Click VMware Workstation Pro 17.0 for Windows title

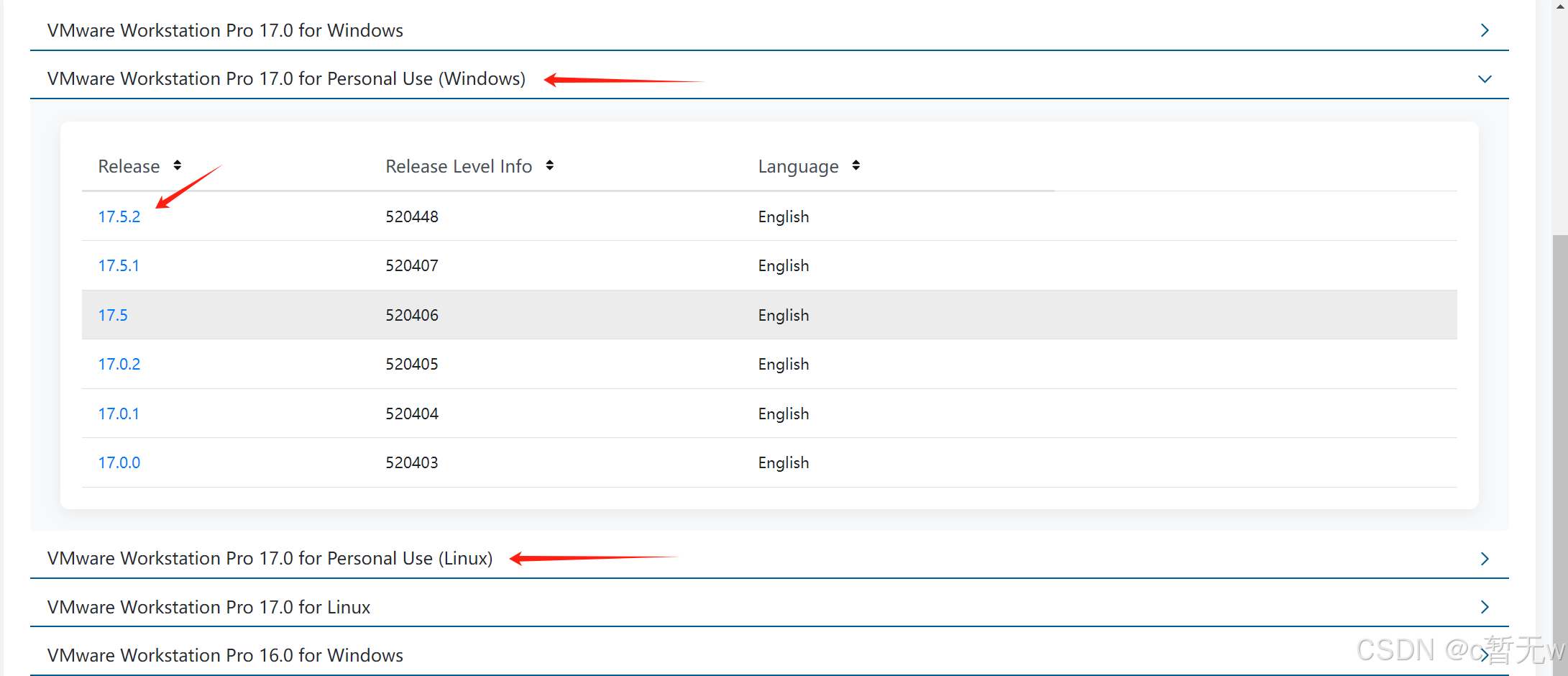click(225, 30)
